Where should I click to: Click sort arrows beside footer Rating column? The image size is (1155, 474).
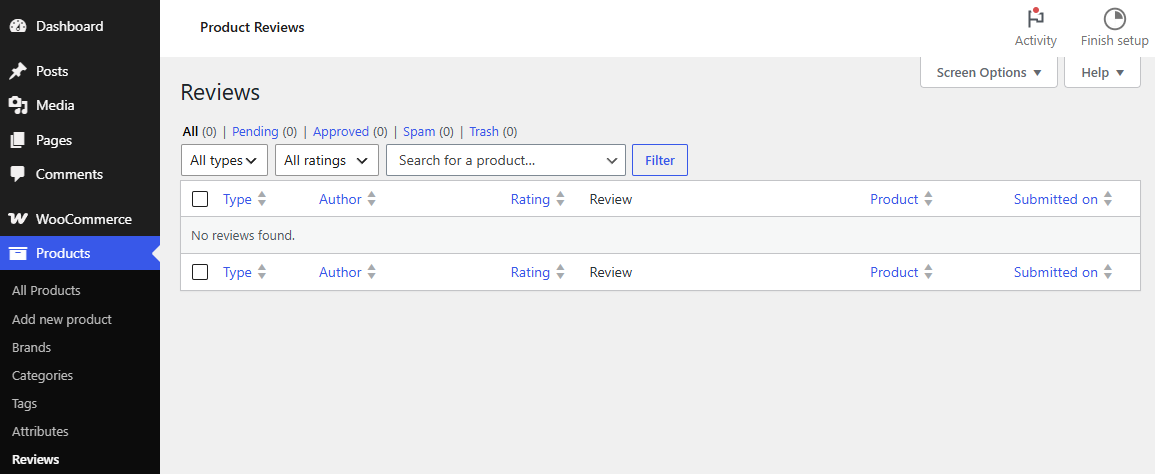point(560,272)
